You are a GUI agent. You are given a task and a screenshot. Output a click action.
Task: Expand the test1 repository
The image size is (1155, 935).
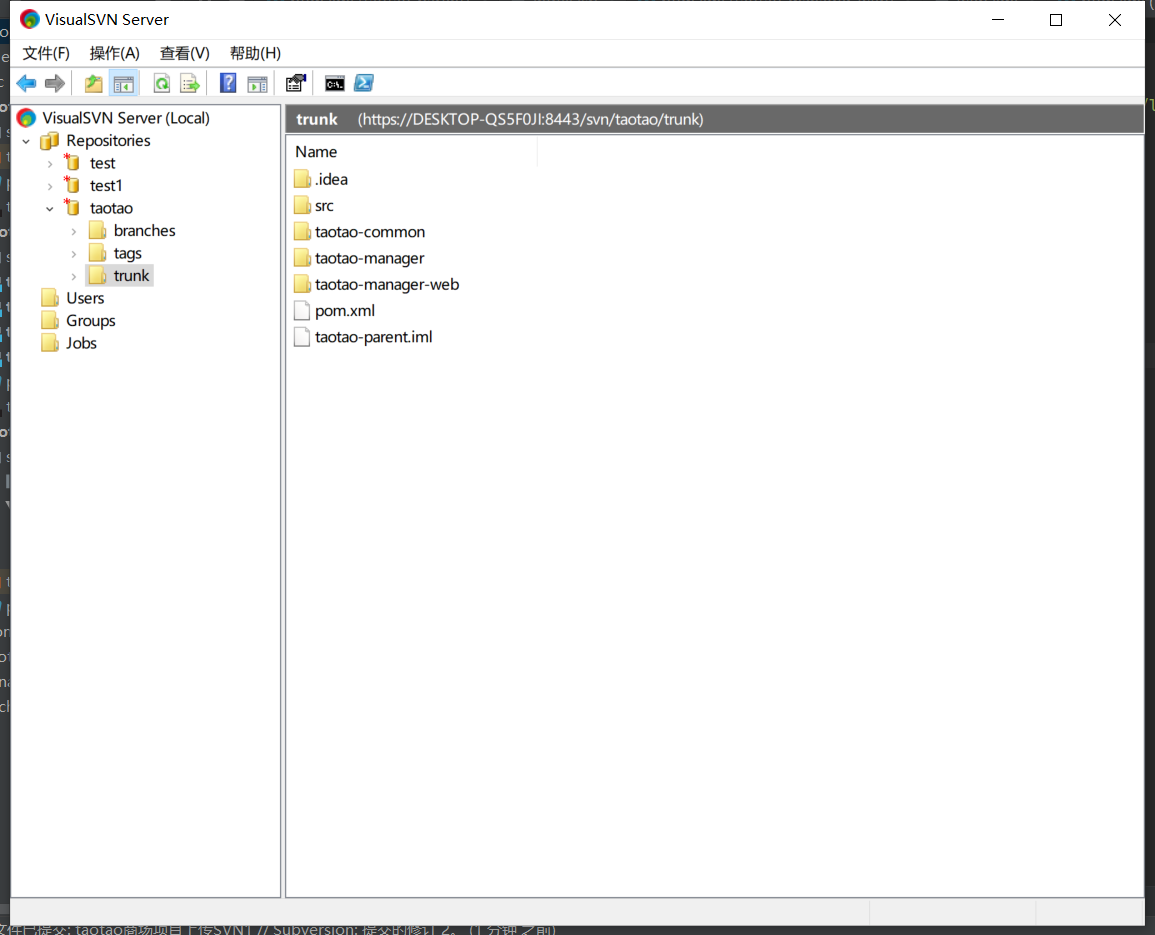50,186
